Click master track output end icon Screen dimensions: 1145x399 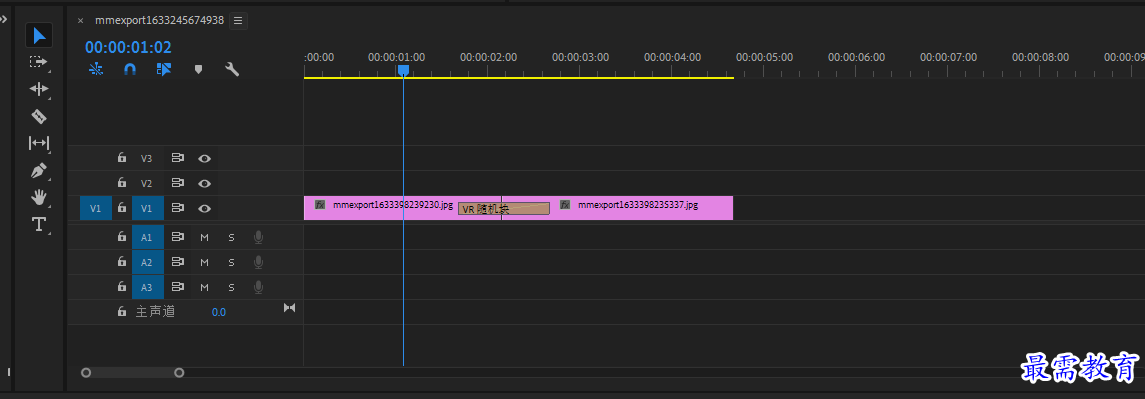(289, 308)
